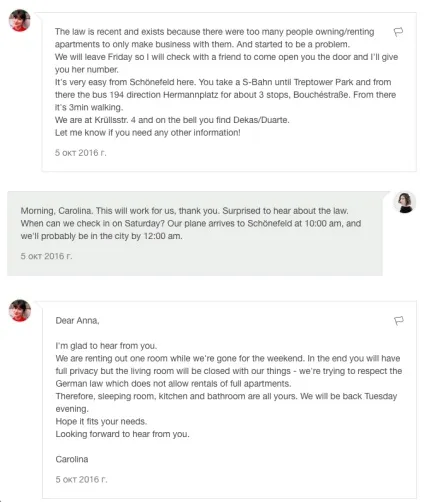424x502 pixels.
Task: Click the 'Dear Anna,' greeting text
Action: (x=77, y=321)
